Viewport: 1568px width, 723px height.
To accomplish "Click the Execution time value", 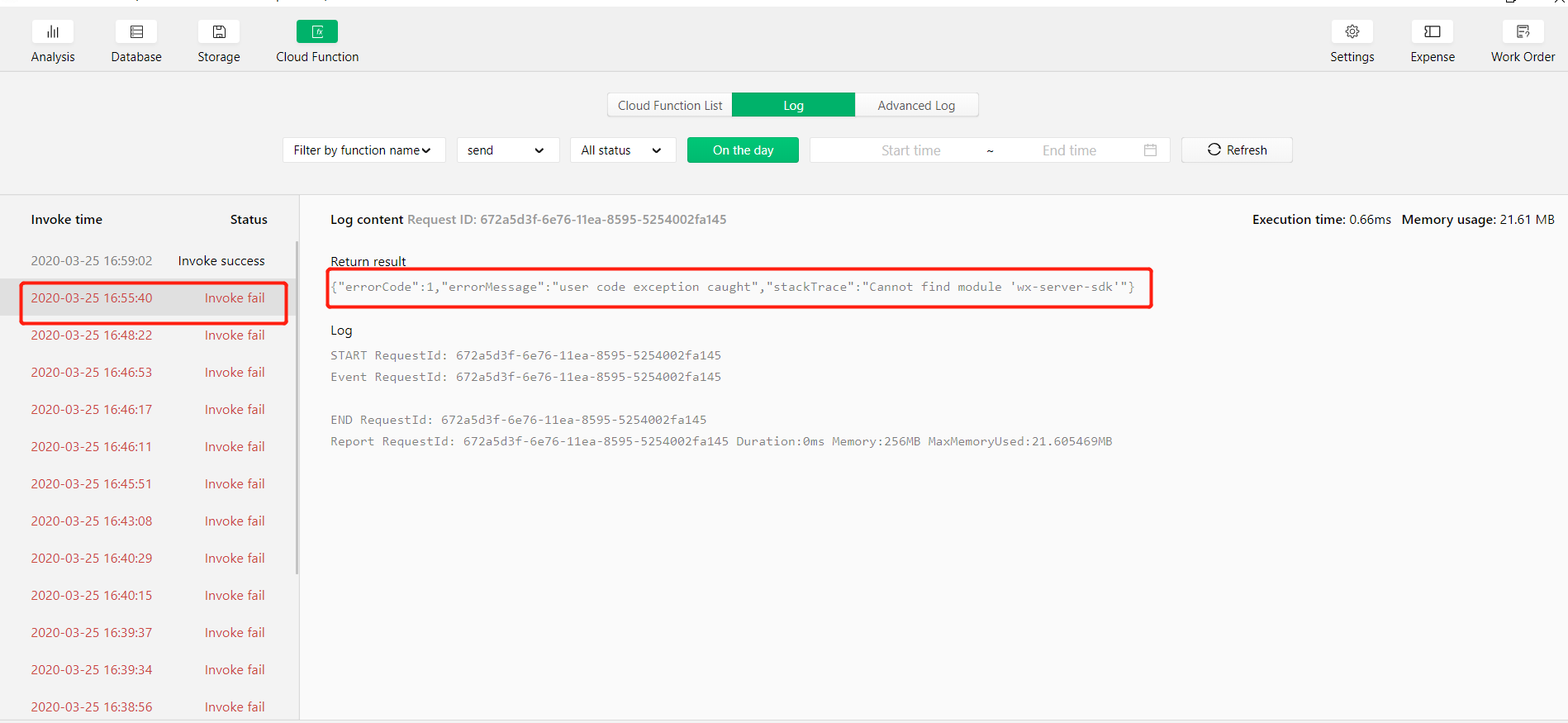I will click(x=1370, y=219).
